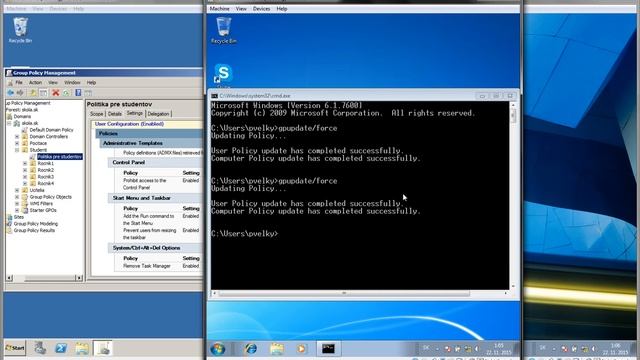Click the Show/Hide console tree toolbar icon
This screenshot has width=640, height=360.
tap(43, 93)
